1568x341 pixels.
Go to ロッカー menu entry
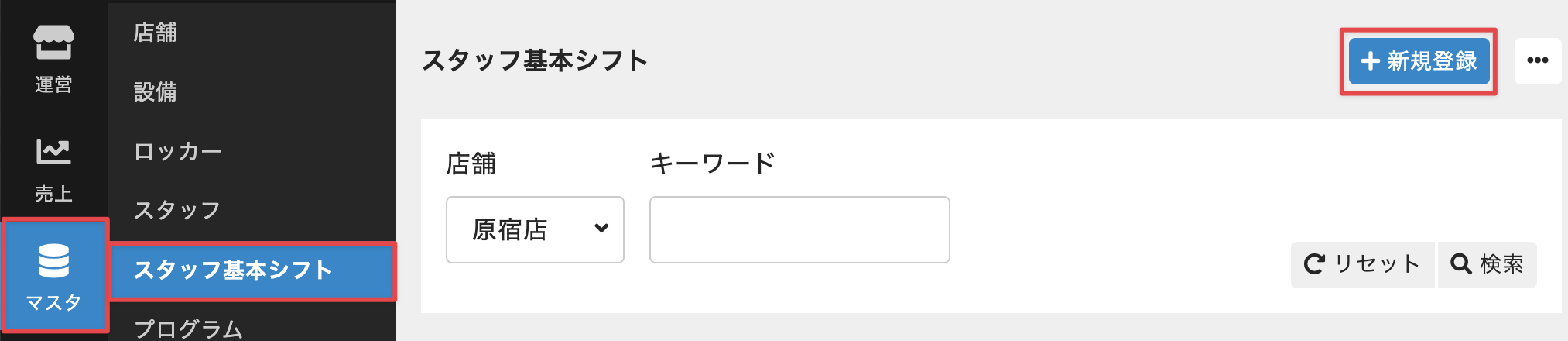click(x=178, y=152)
